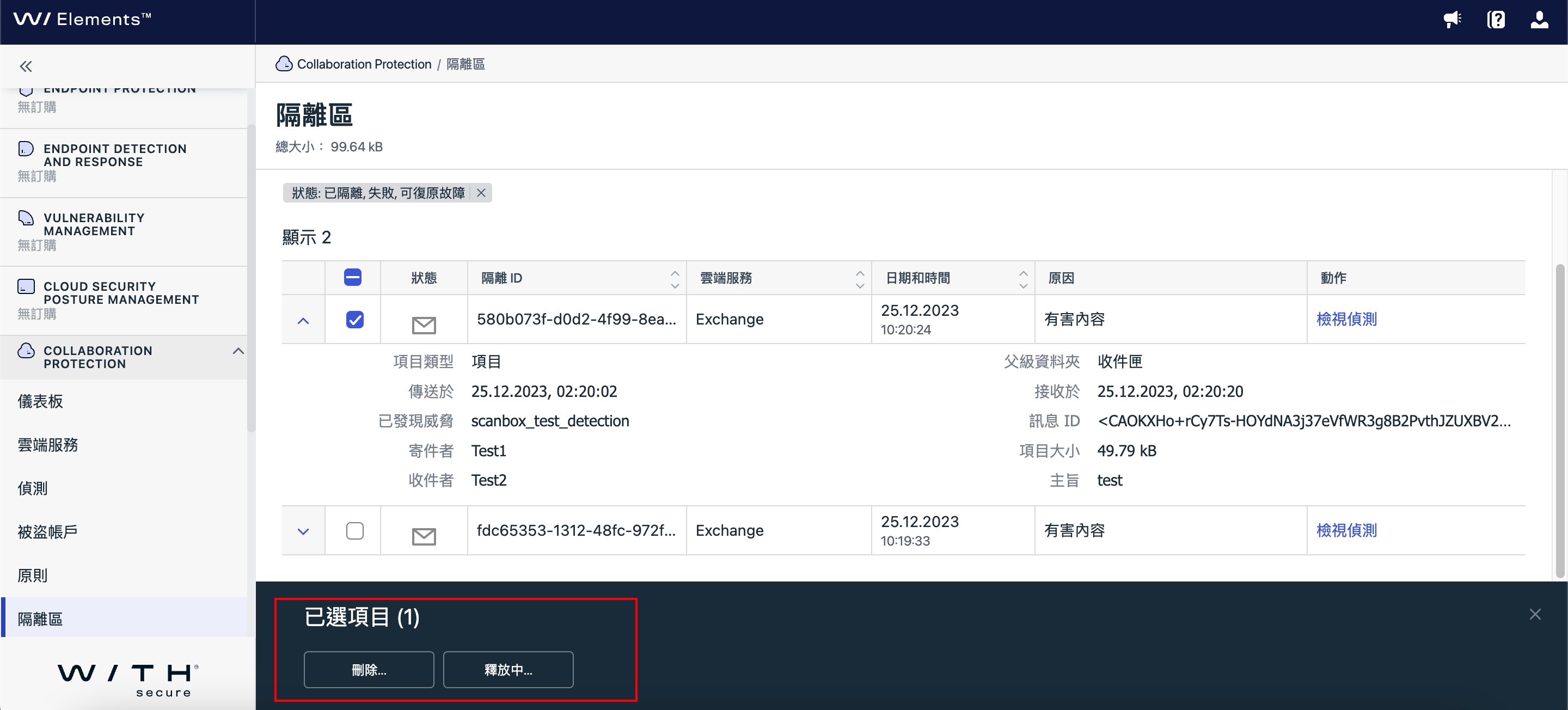
Task: Click the Endpoint Detection and Response icon
Action: (x=26, y=149)
